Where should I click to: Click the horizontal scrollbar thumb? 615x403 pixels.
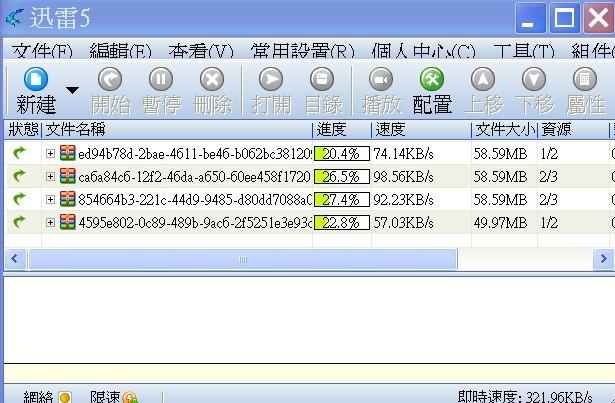[x=243, y=259]
